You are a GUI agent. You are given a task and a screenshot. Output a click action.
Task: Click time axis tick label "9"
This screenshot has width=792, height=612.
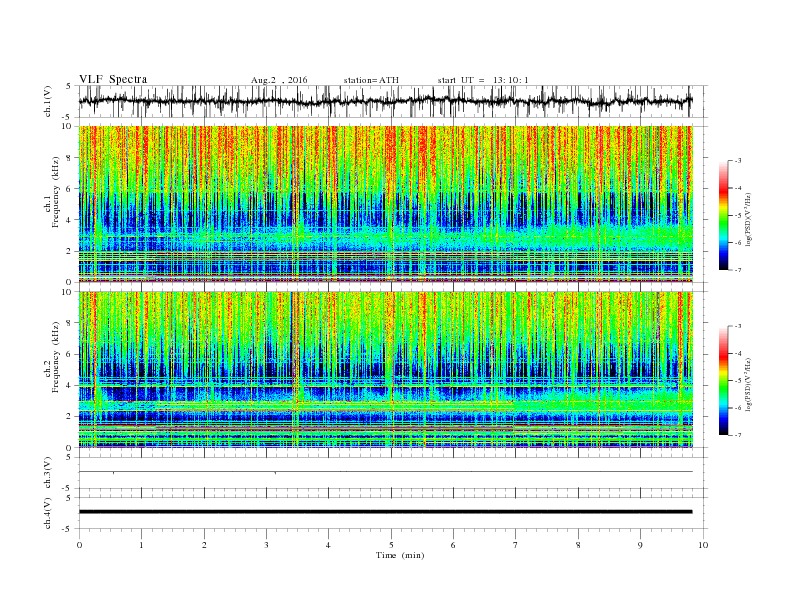click(x=640, y=545)
